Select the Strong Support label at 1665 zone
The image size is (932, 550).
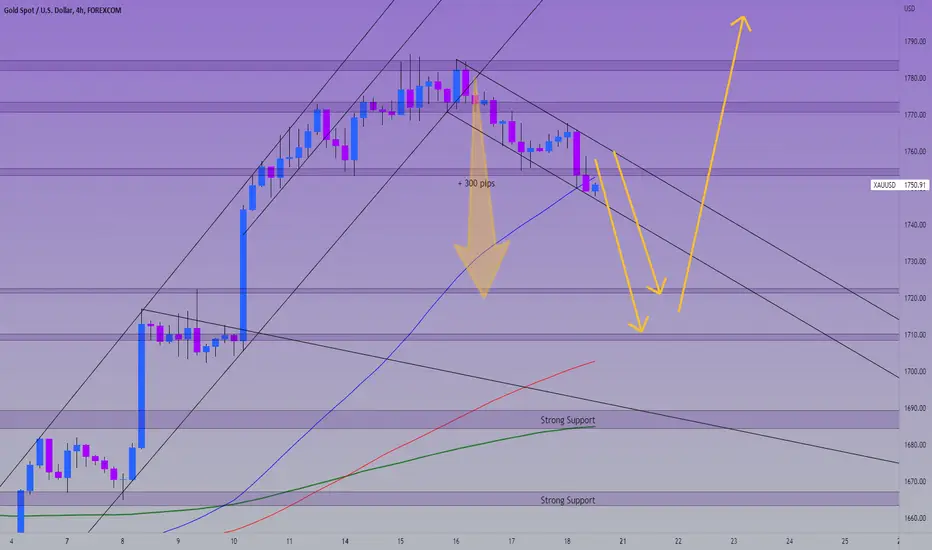tap(568, 500)
